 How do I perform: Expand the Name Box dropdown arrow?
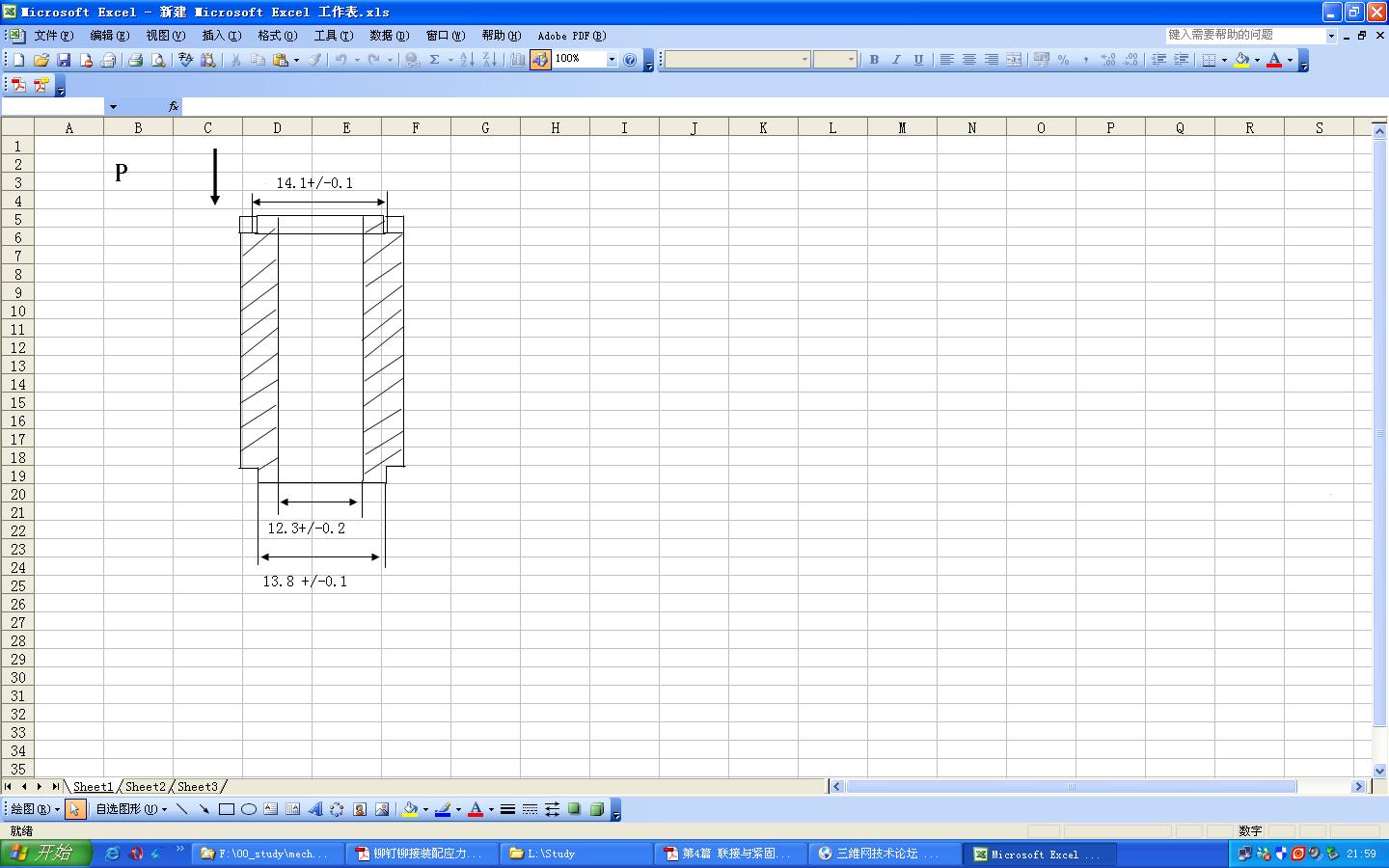(113, 107)
